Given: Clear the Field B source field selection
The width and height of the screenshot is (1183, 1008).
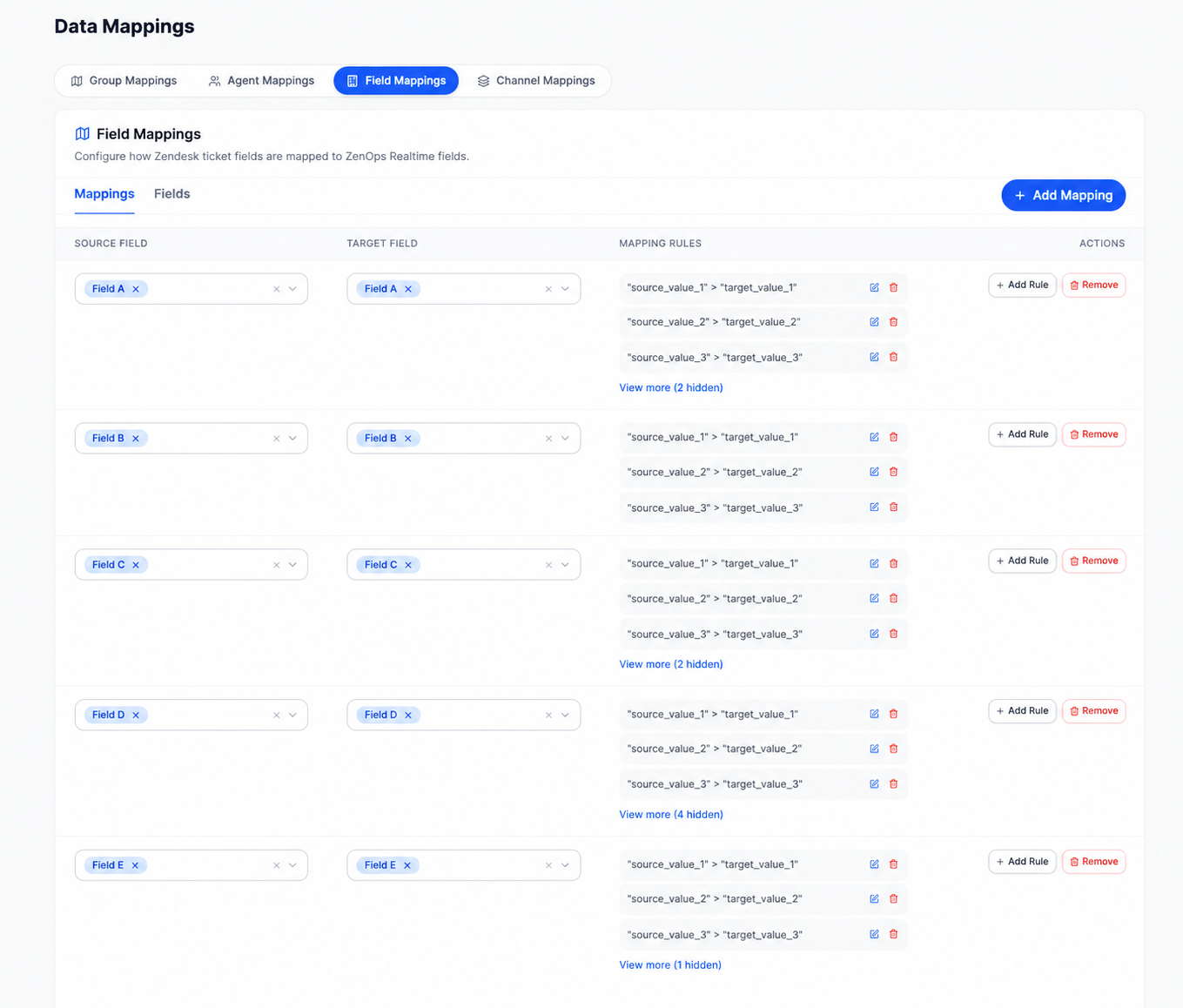Looking at the screenshot, I should (277, 439).
